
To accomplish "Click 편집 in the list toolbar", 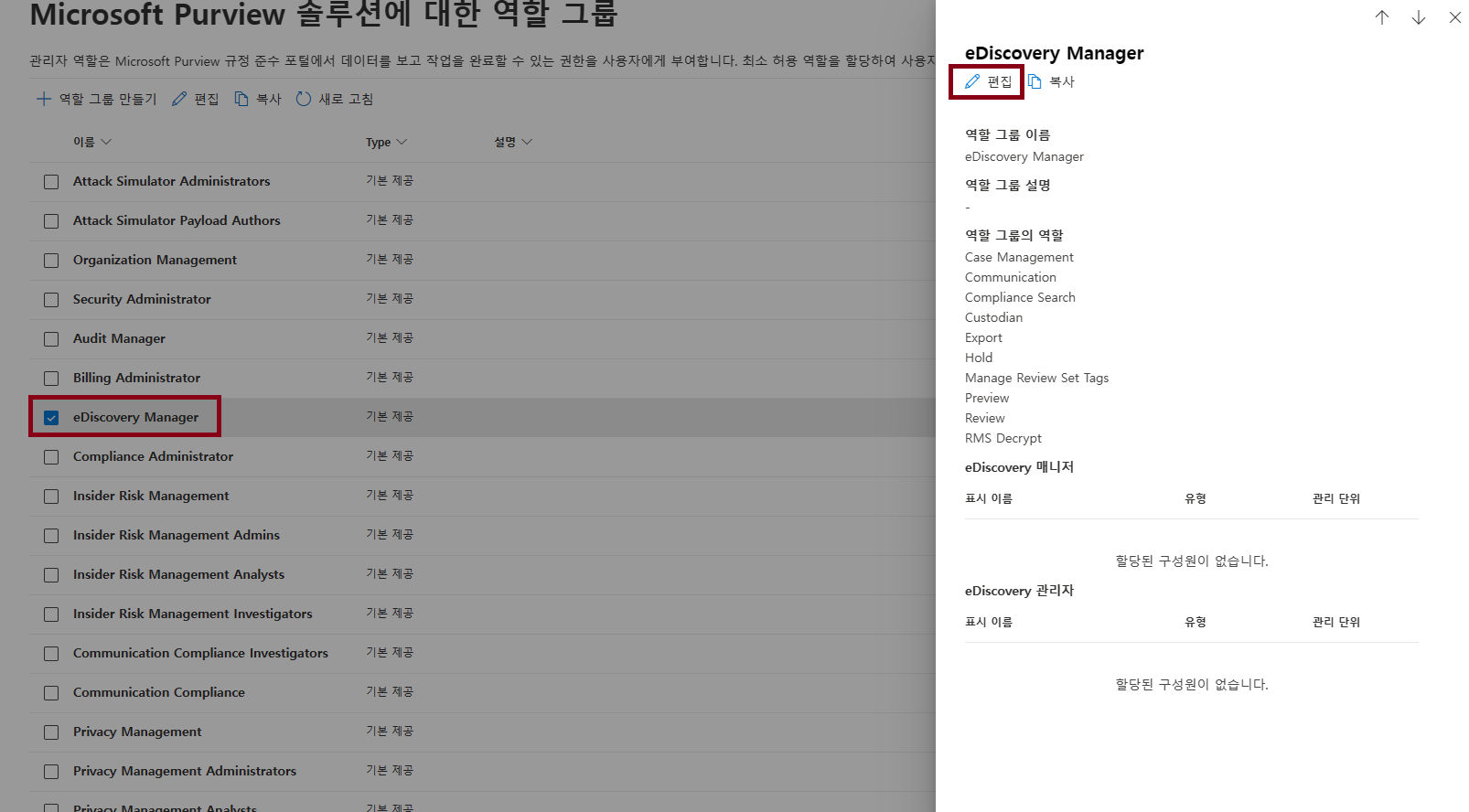I will click(x=195, y=99).
